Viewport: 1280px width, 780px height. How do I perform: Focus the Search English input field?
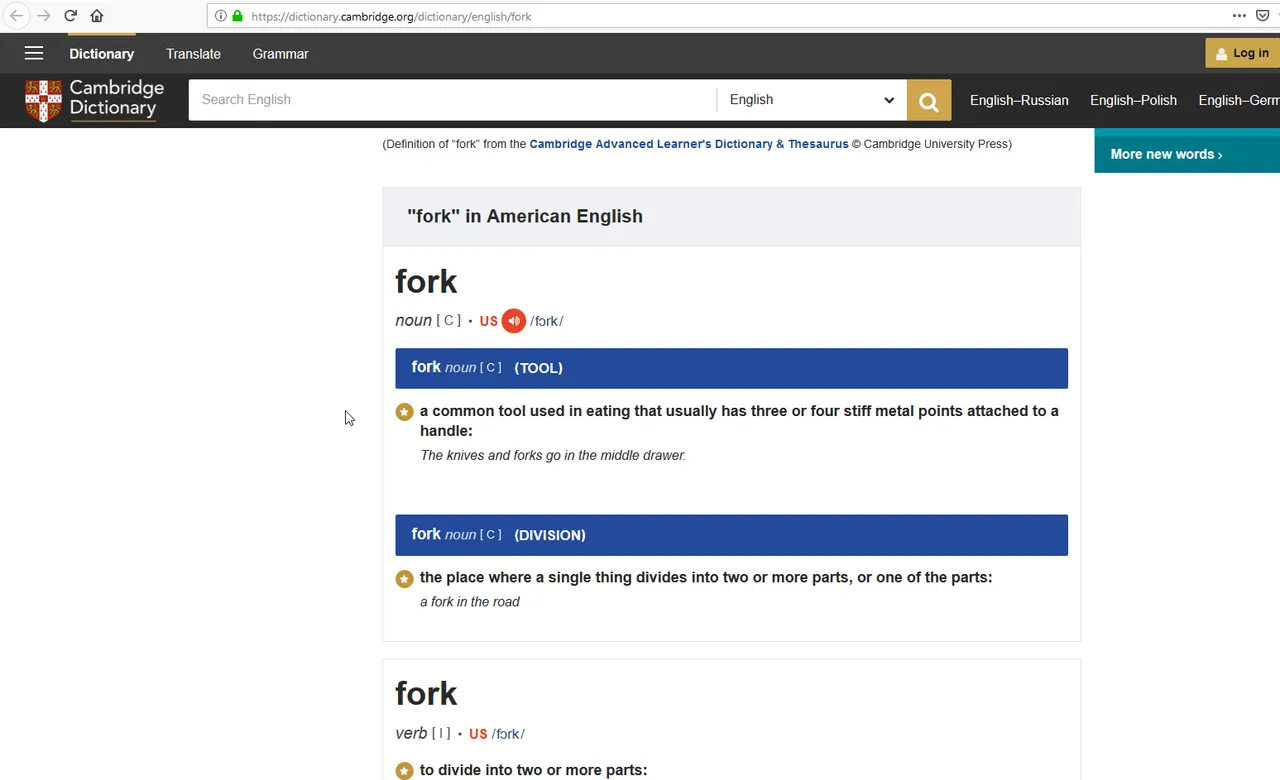click(x=453, y=100)
